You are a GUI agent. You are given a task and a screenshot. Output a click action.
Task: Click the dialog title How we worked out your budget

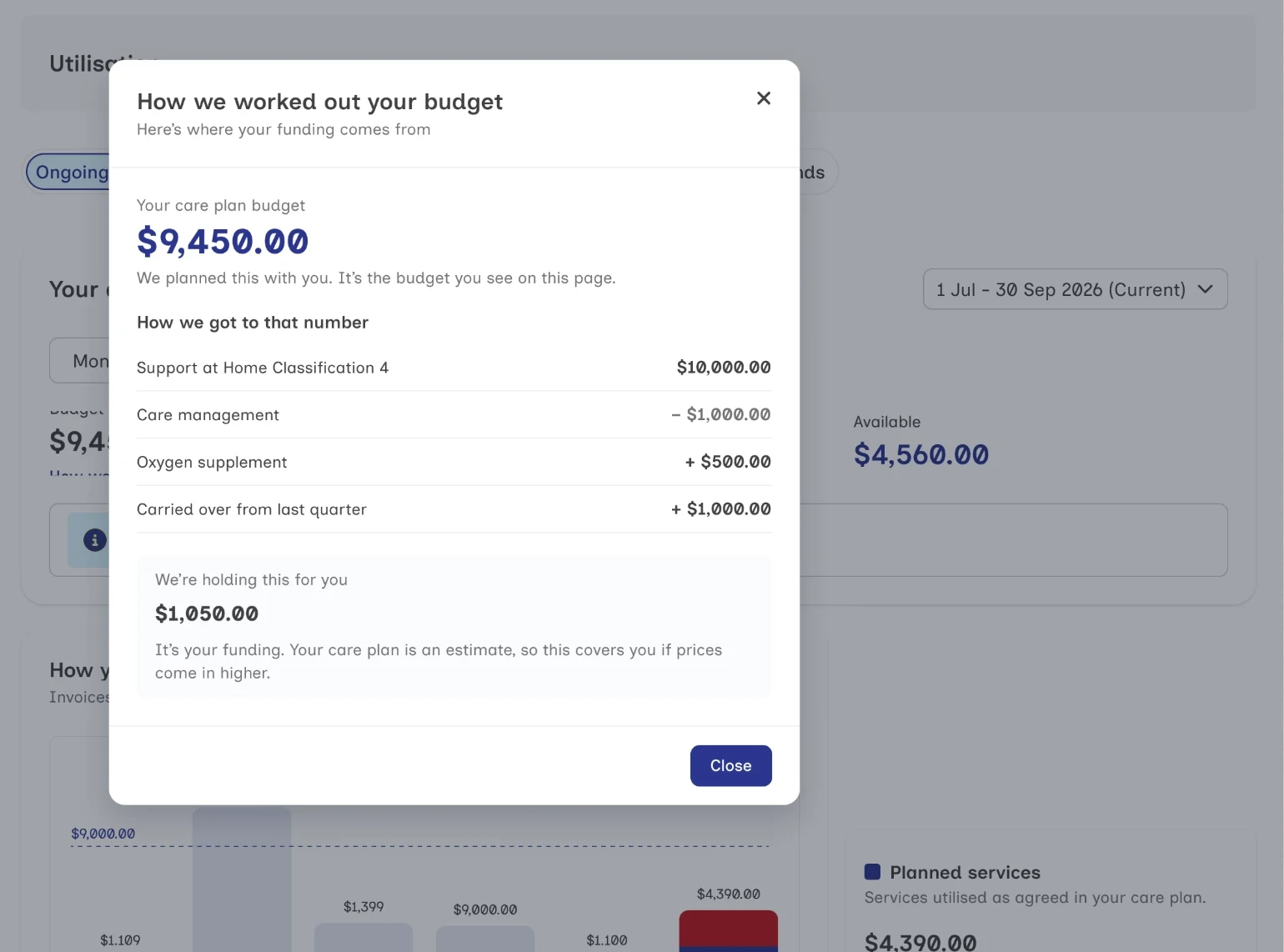click(320, 102)
